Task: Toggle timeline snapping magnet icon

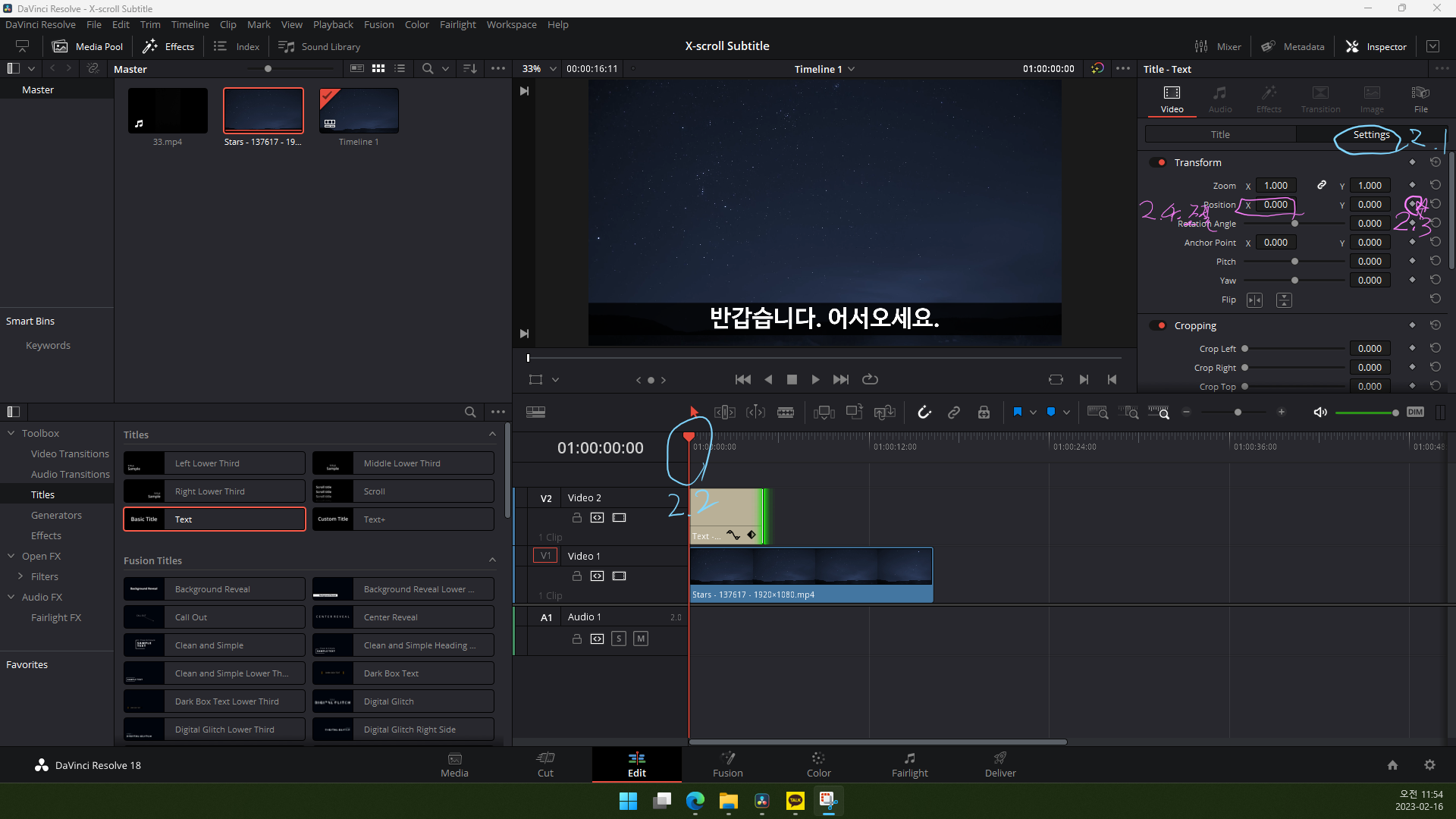Action: click(x=924, y=413)
